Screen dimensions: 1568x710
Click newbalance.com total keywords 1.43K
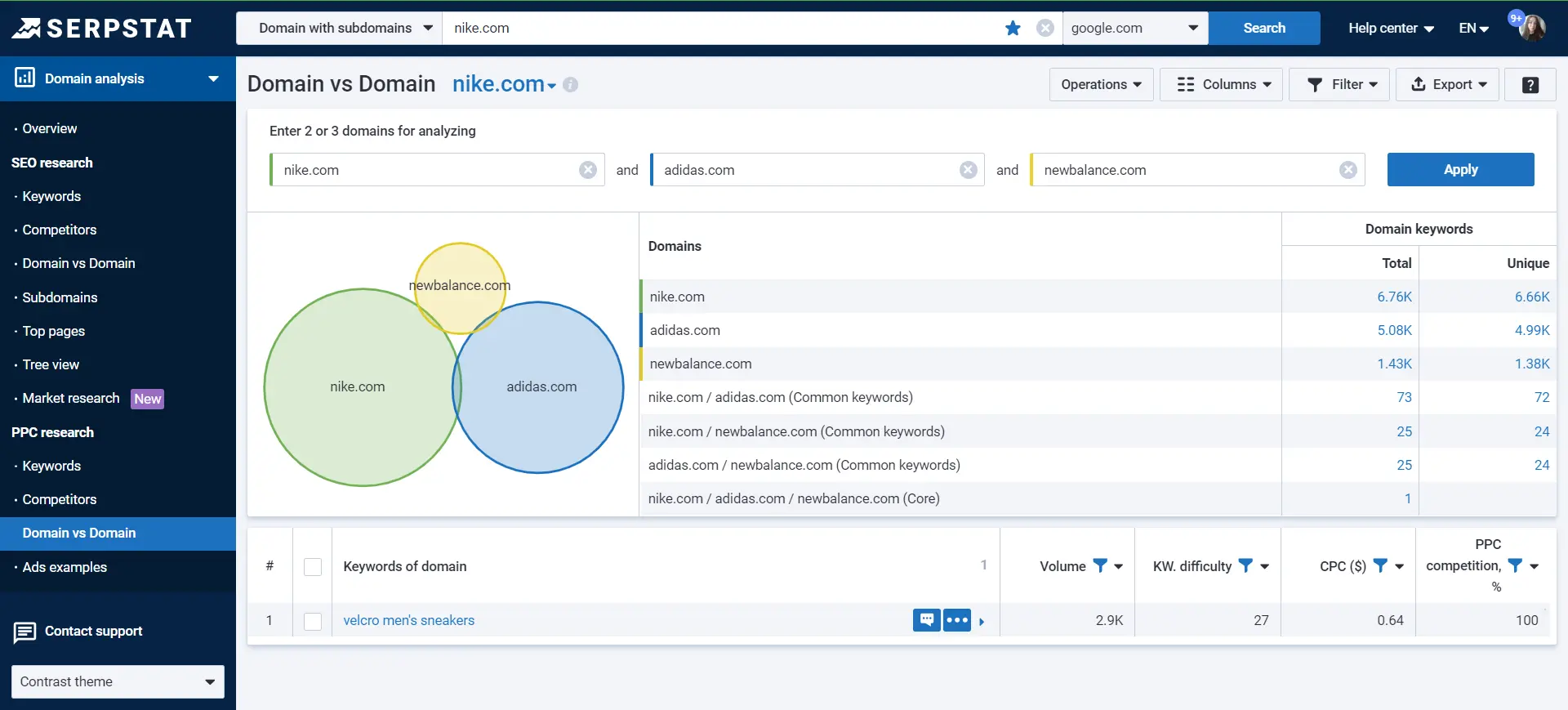pyautogui.click(x=1394, y=364)
